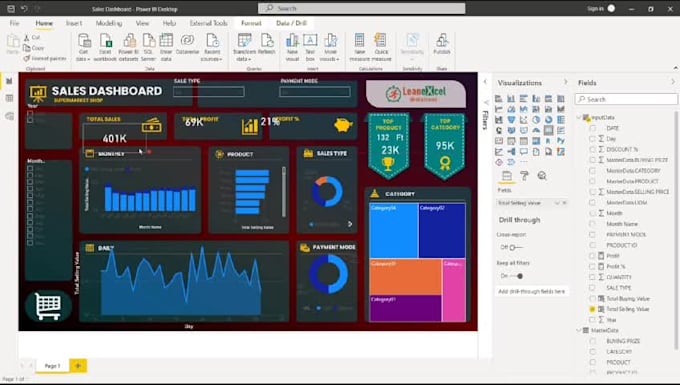
Task: Expand the Filters pane
Action: (485, 82)
